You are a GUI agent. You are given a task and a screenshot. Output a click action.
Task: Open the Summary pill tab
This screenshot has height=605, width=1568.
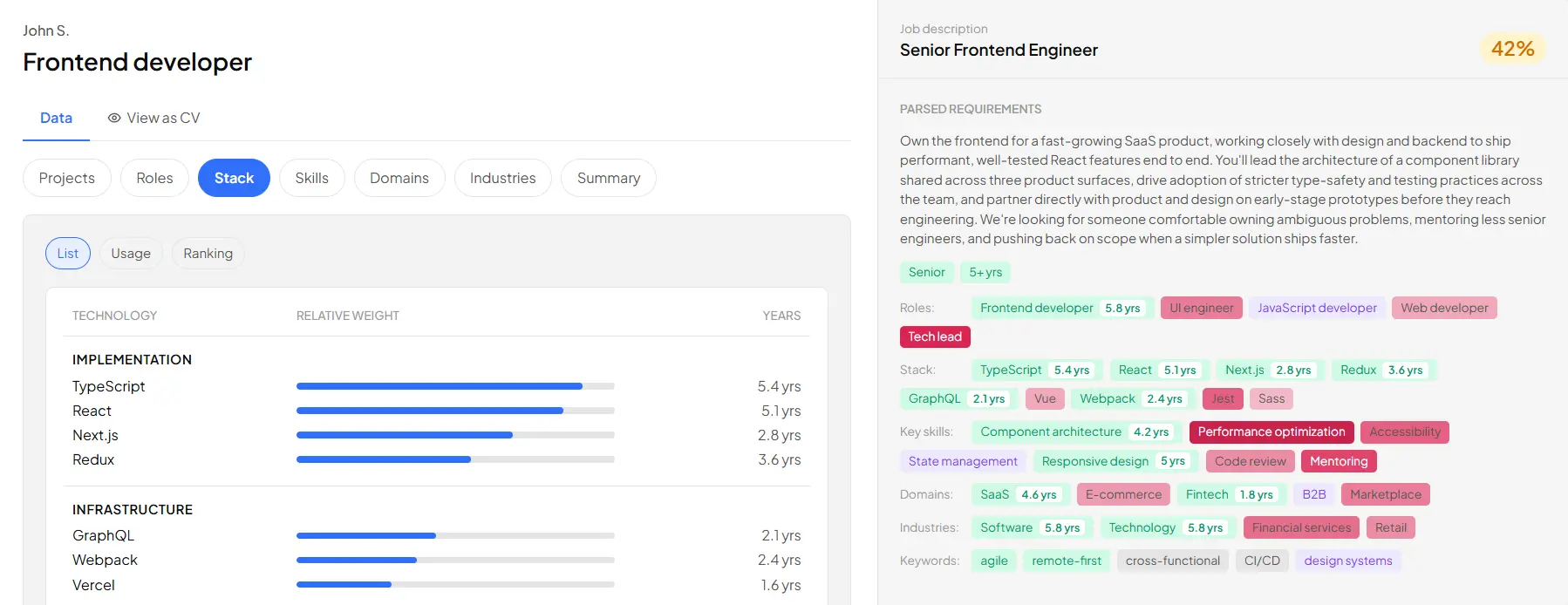(609, 178)
